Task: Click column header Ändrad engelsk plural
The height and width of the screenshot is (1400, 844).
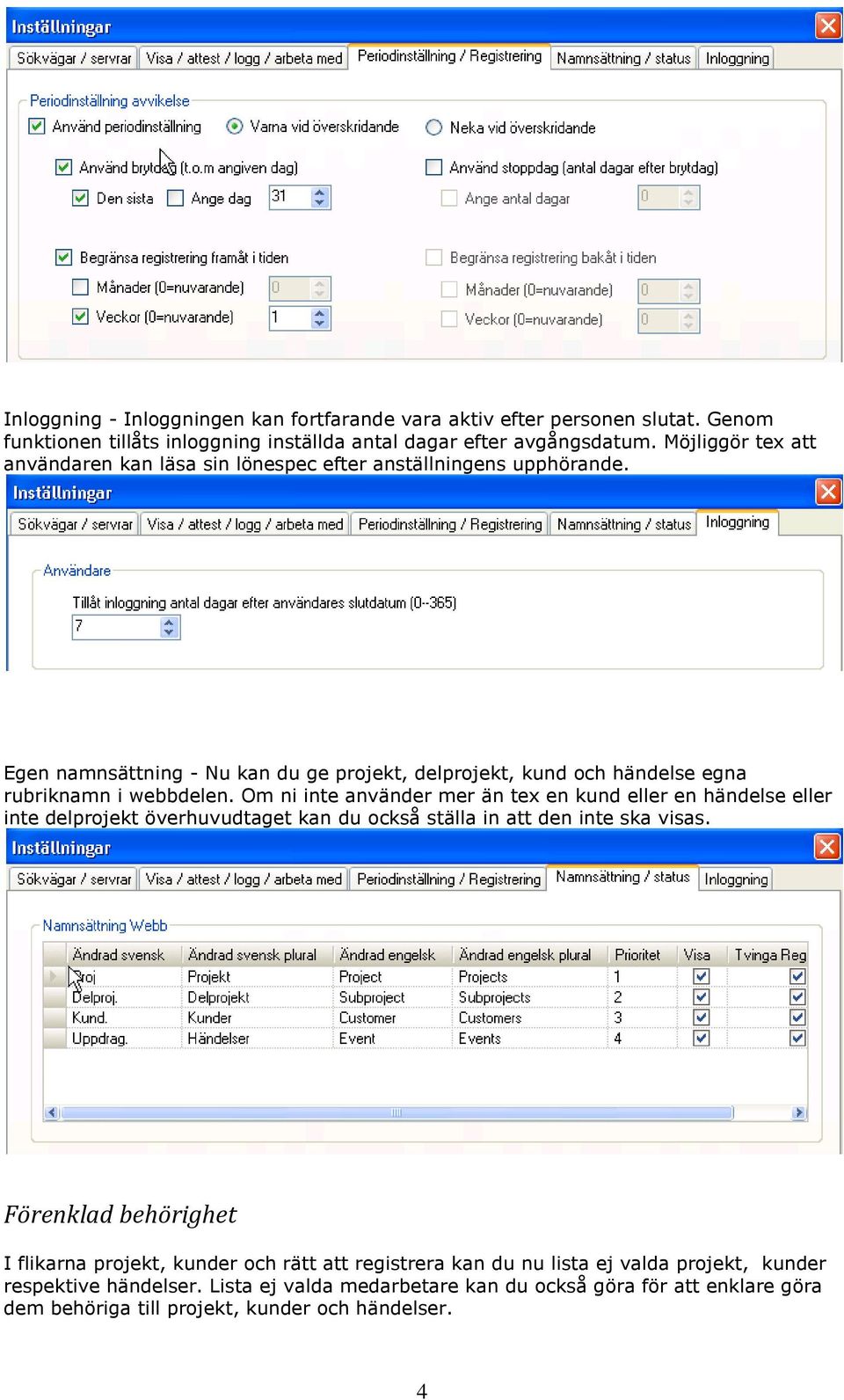Action: 530,954
